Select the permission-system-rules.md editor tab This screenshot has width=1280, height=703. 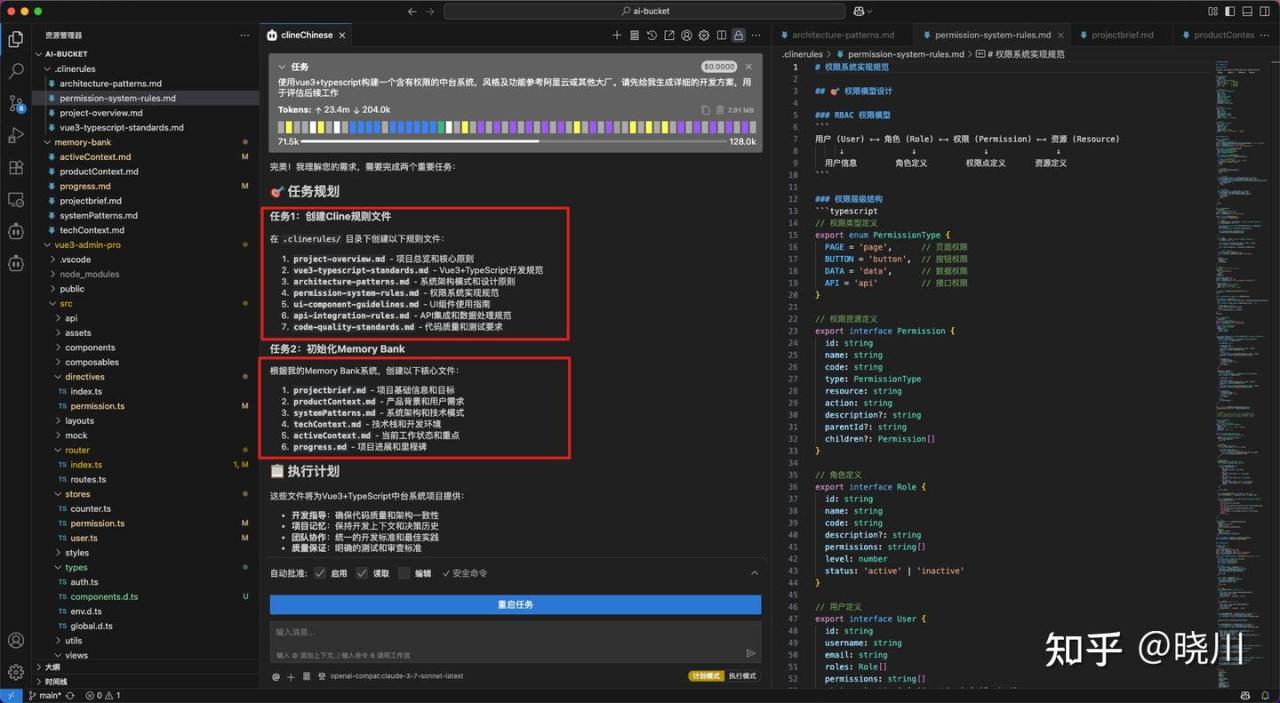click(x=990, y=35)
